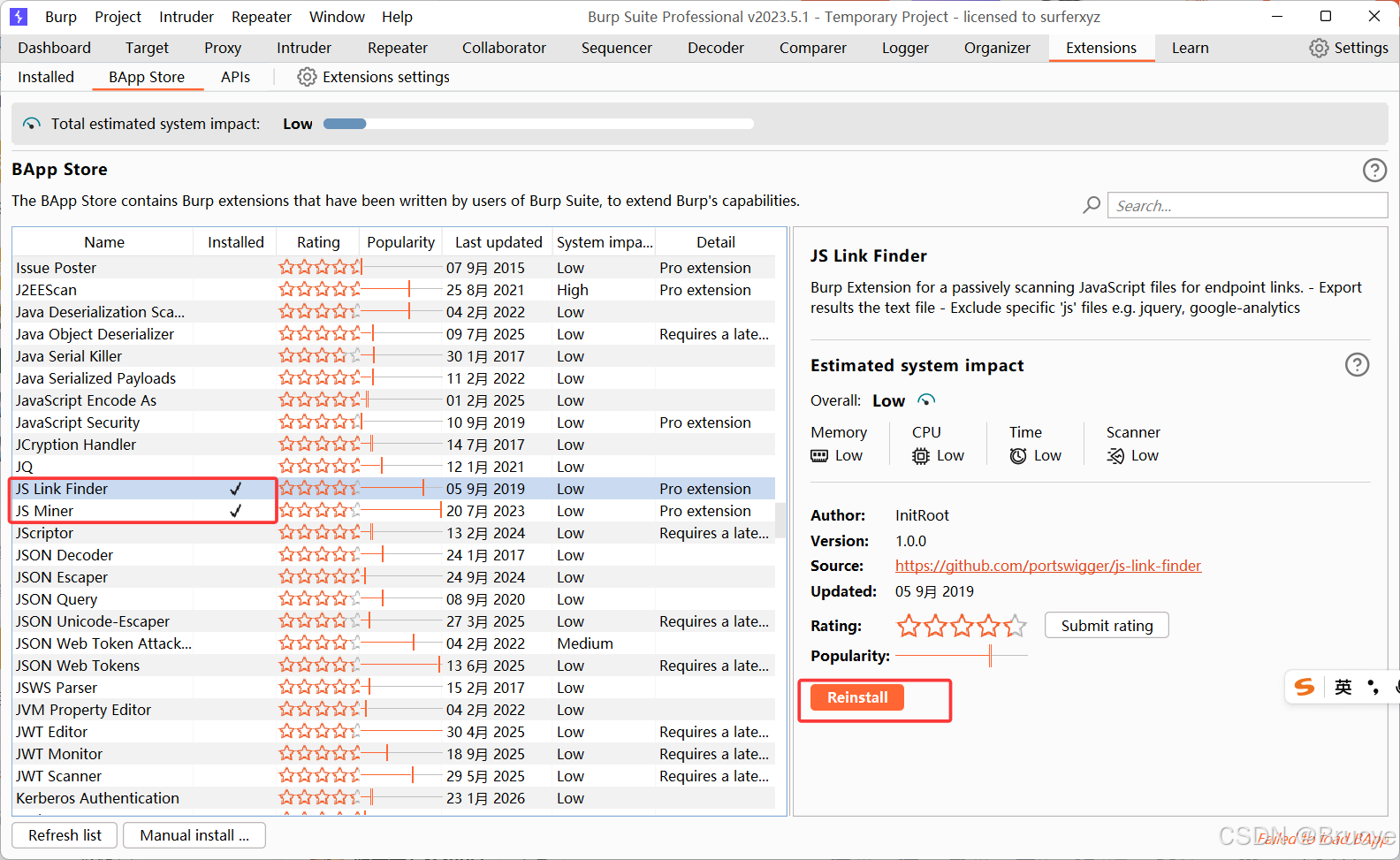This screenshot has width=1400, height=860.
Task: Select the JSON Web Token Attacker row
Action: click(x=394, y=643)
